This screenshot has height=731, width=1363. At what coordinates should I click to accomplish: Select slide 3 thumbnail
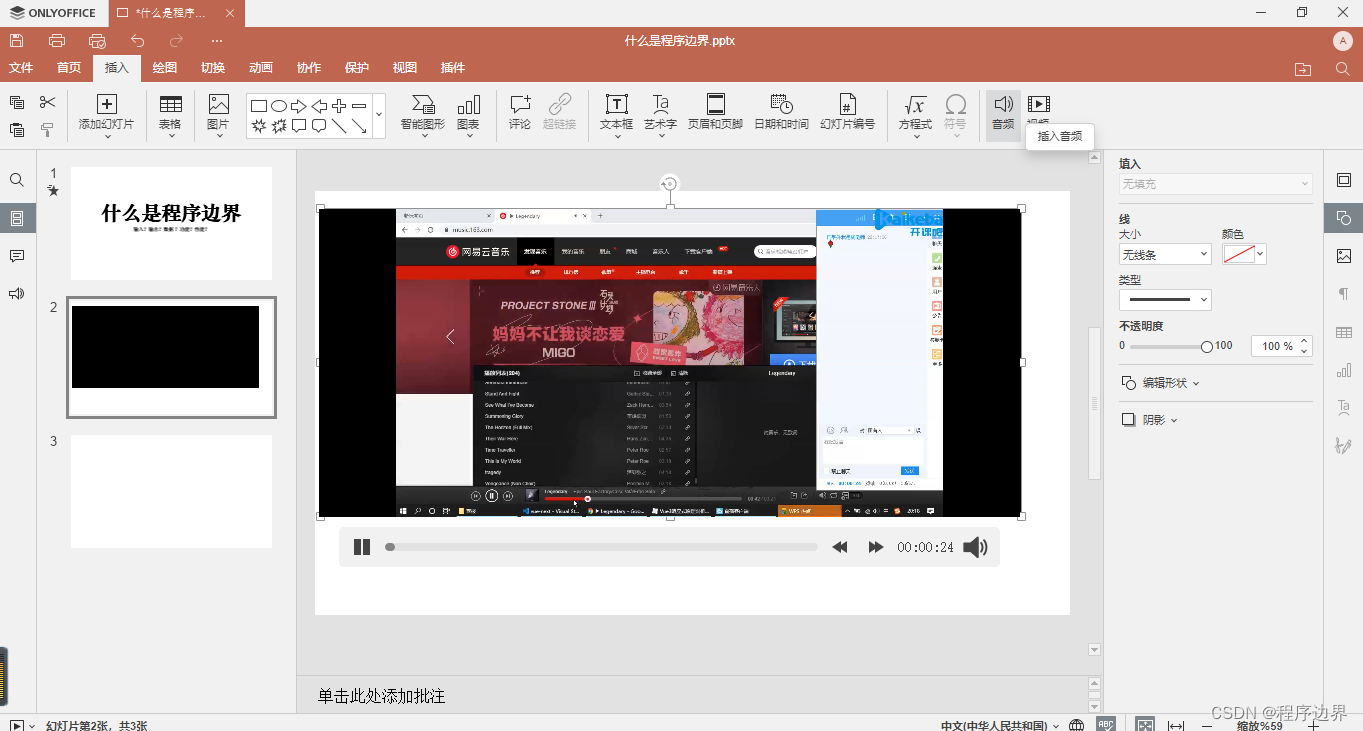[x=171, y=491]
